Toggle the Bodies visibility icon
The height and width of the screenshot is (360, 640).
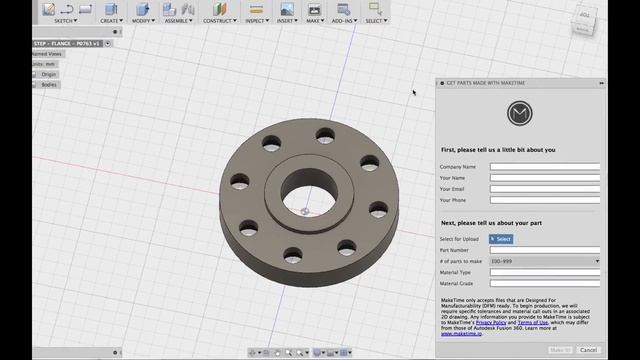(x=34, y=84)
